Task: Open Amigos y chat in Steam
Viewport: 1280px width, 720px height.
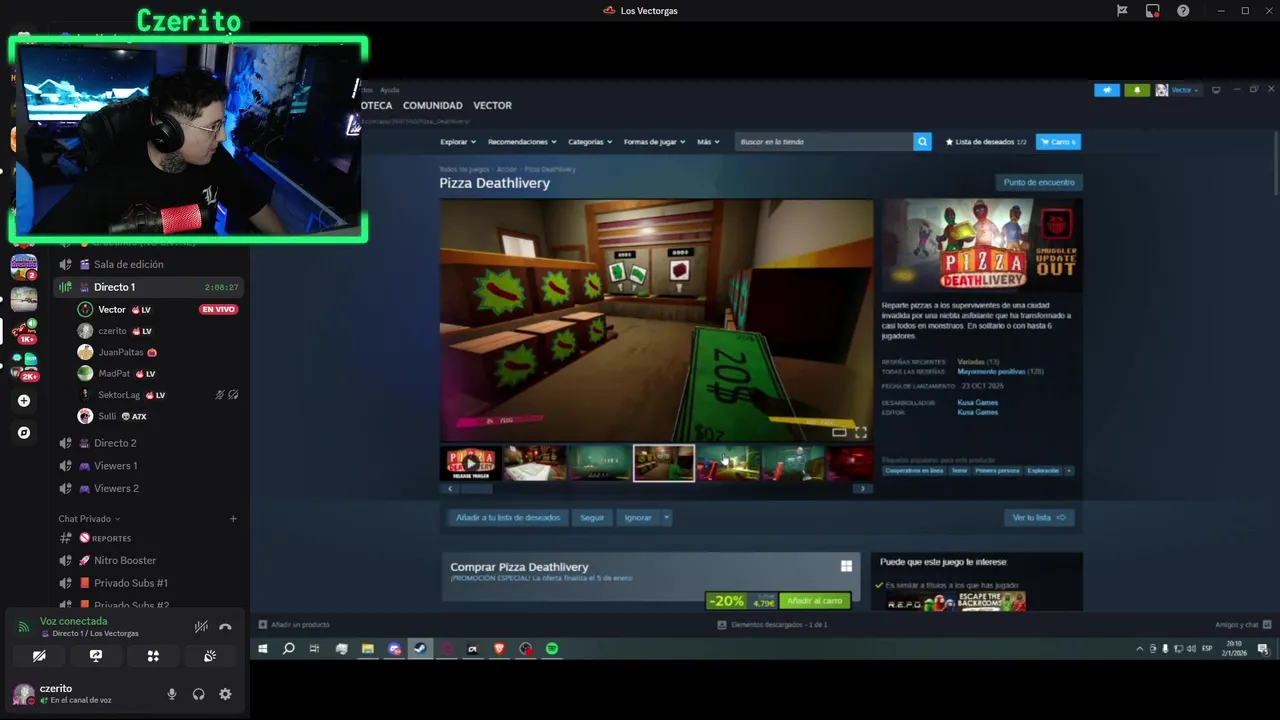Action: [1243, 625]
